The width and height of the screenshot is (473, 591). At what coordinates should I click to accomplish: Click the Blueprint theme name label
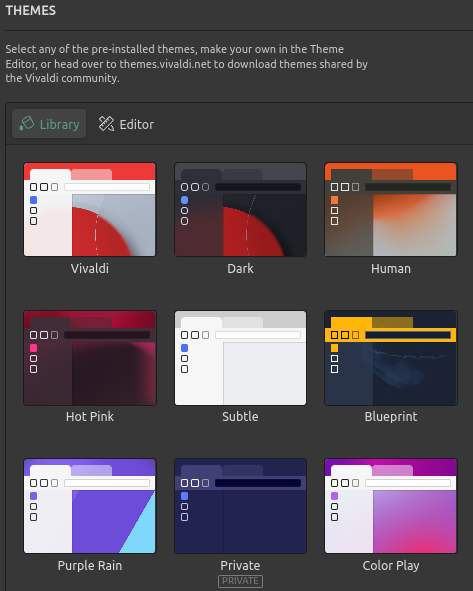point(391,416)
